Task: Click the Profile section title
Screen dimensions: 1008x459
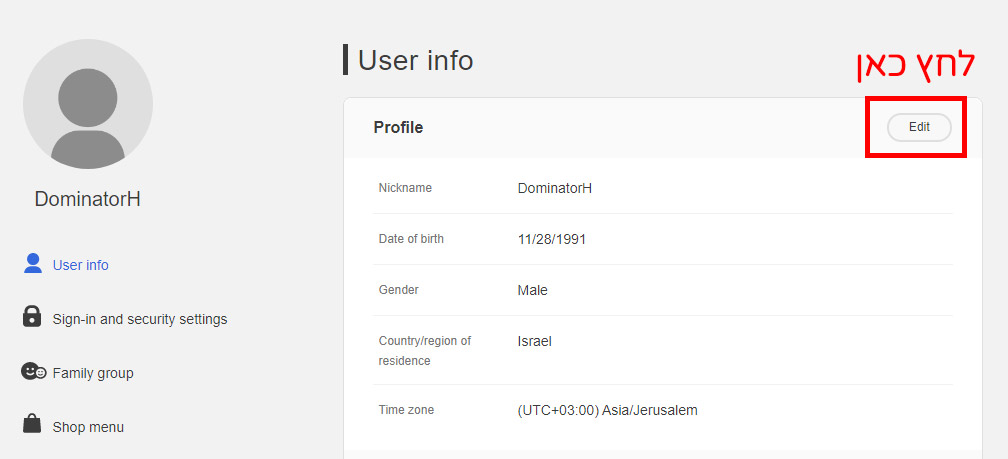Action: [398, 128]
